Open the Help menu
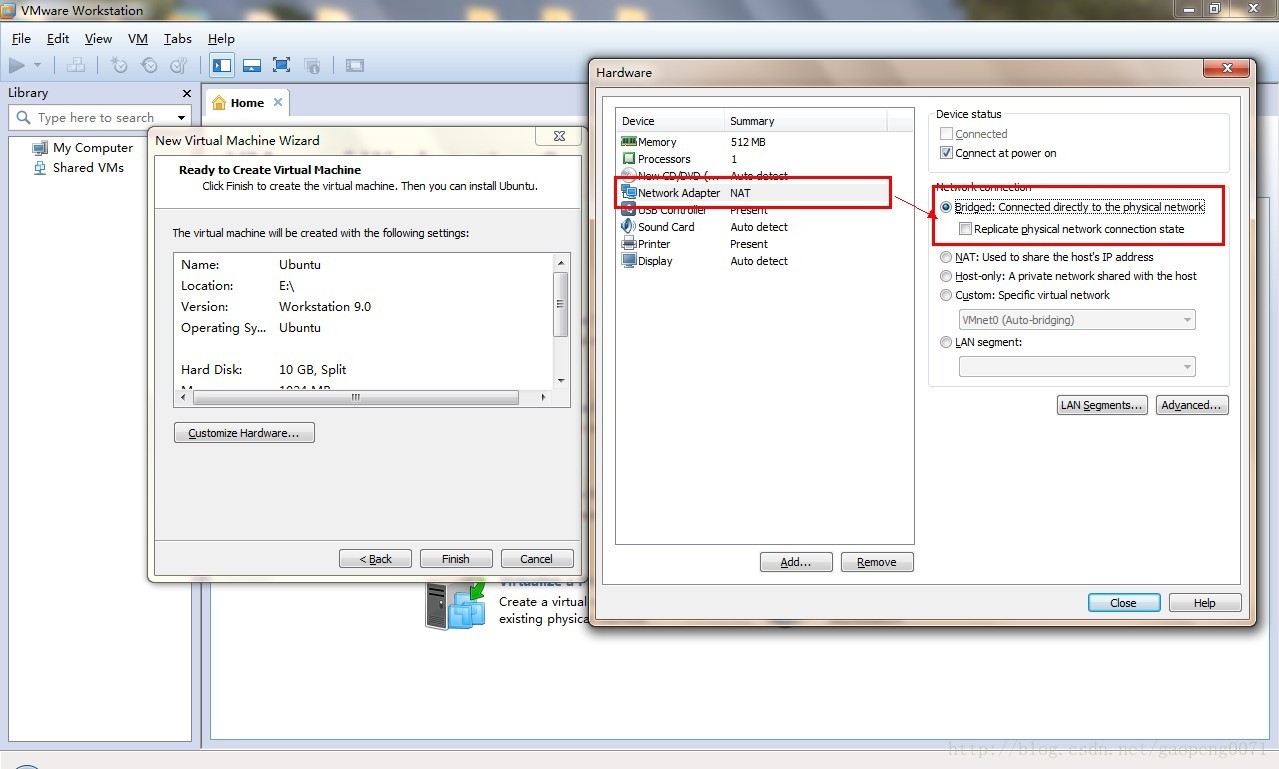1279x769 pixels. point(221,38)
